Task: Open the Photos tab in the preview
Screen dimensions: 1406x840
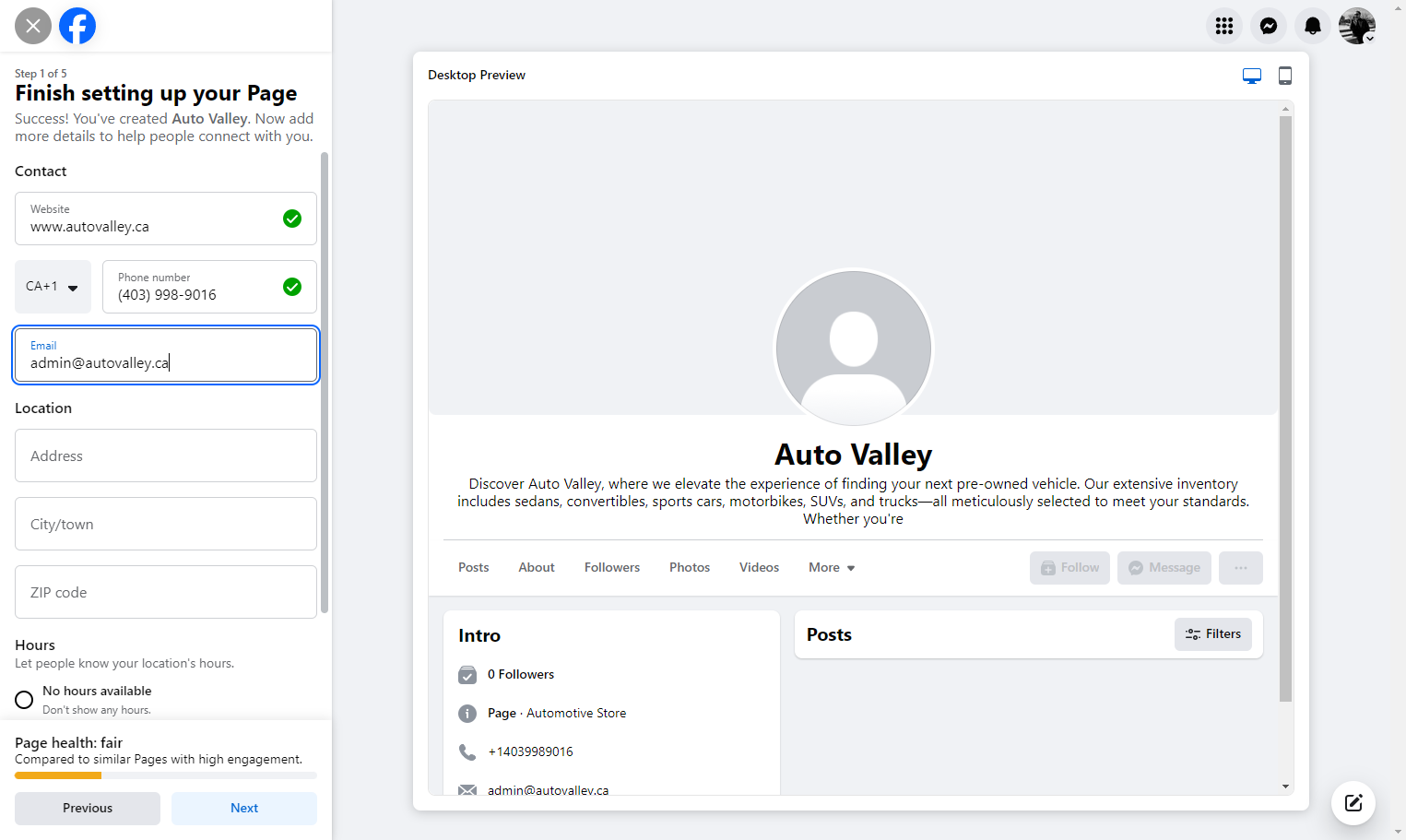Action: [690, 568]
